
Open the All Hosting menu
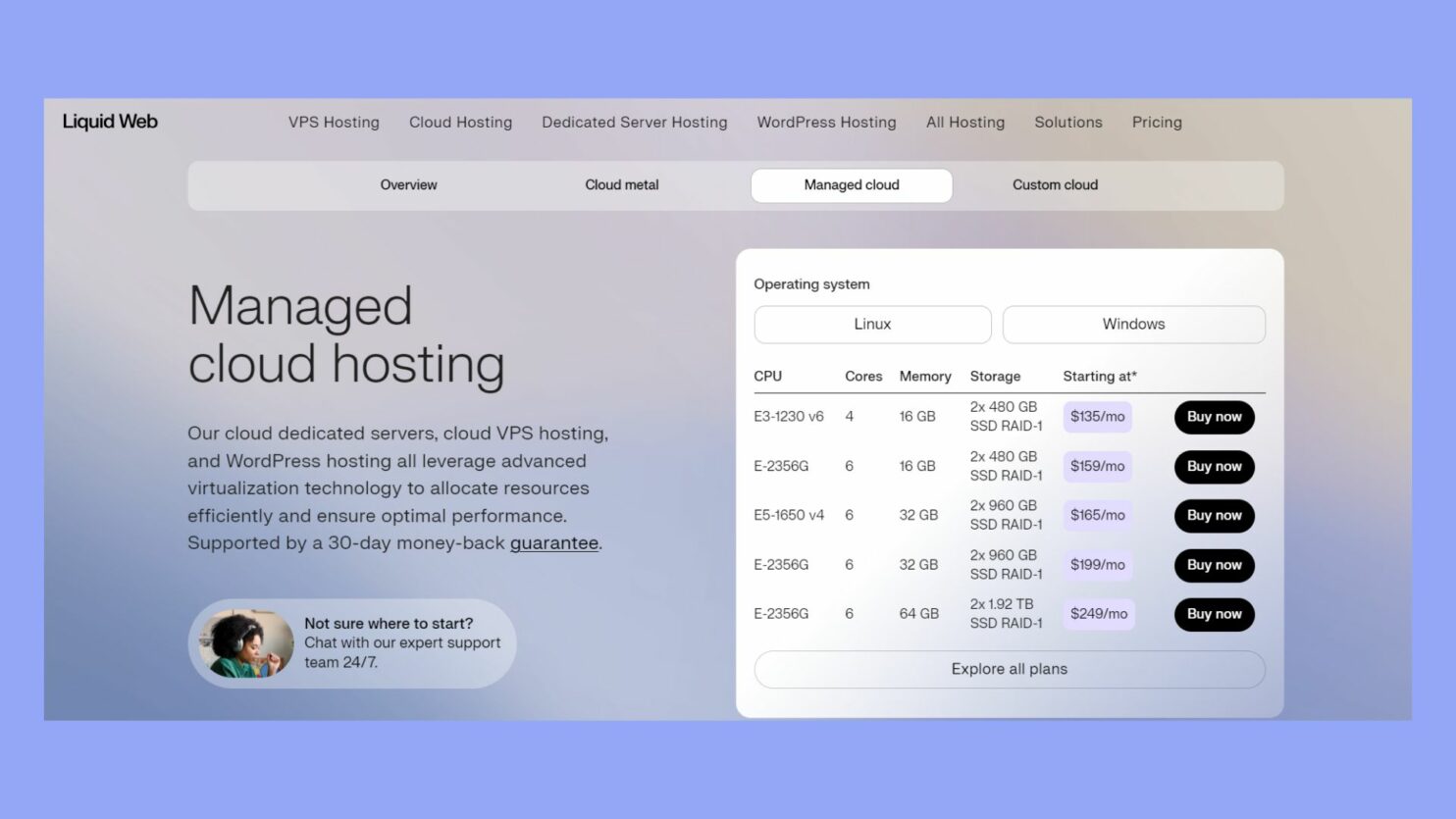[x=964, y=122]
